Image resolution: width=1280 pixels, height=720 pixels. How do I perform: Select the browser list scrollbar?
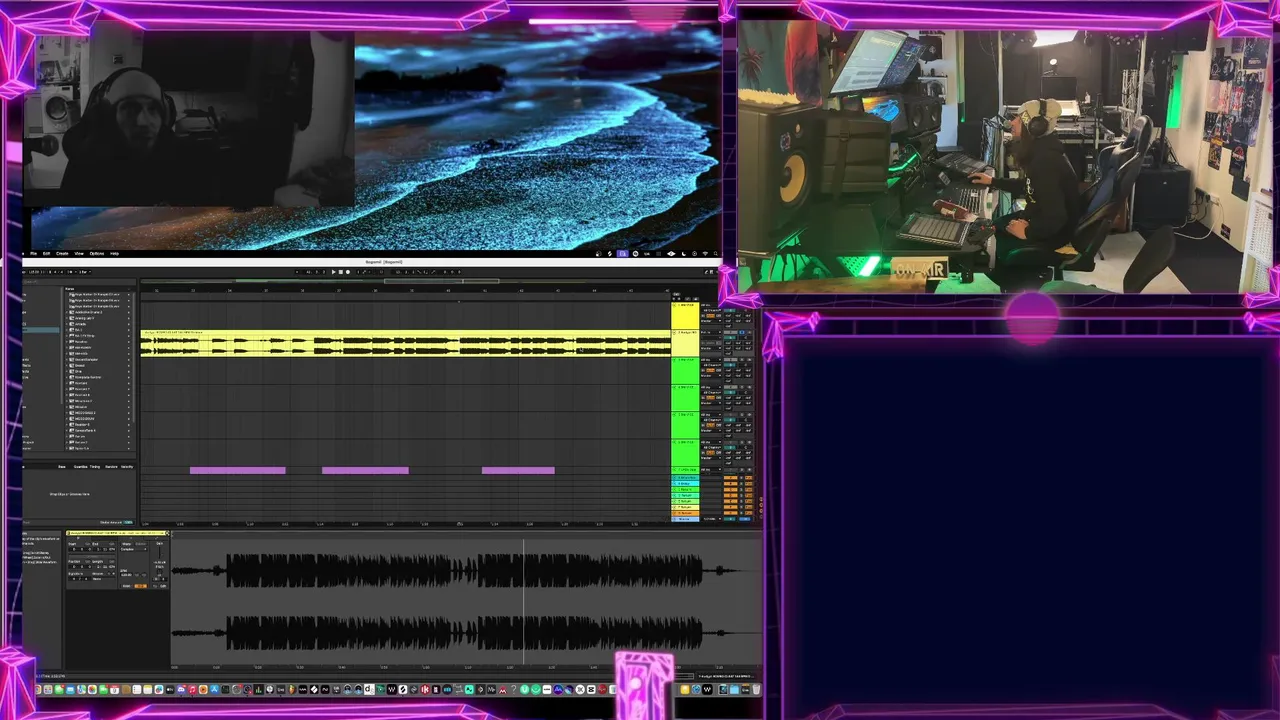[134, 357]
